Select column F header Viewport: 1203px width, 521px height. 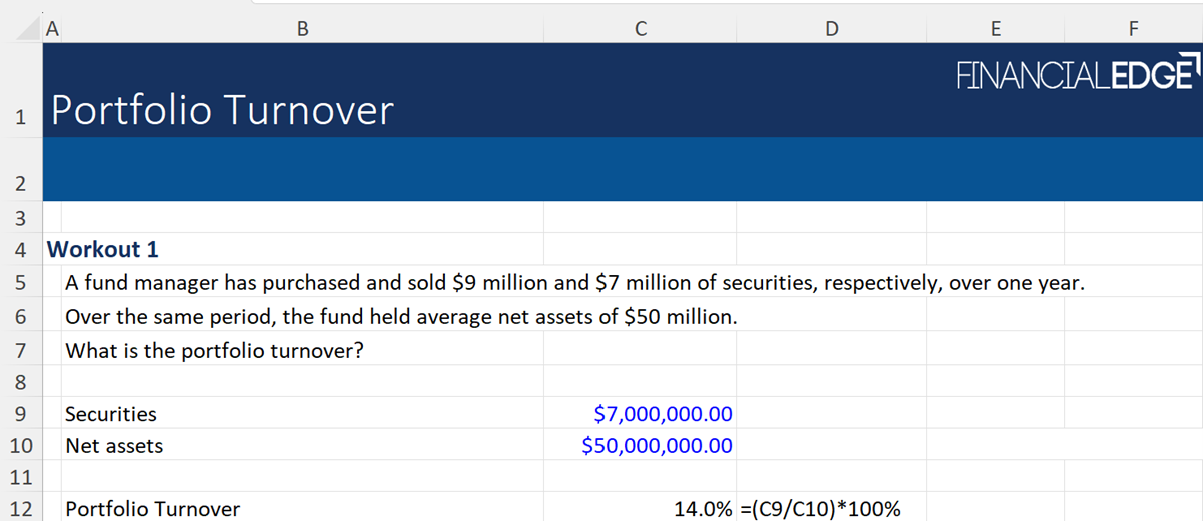tap(1132, 30)
